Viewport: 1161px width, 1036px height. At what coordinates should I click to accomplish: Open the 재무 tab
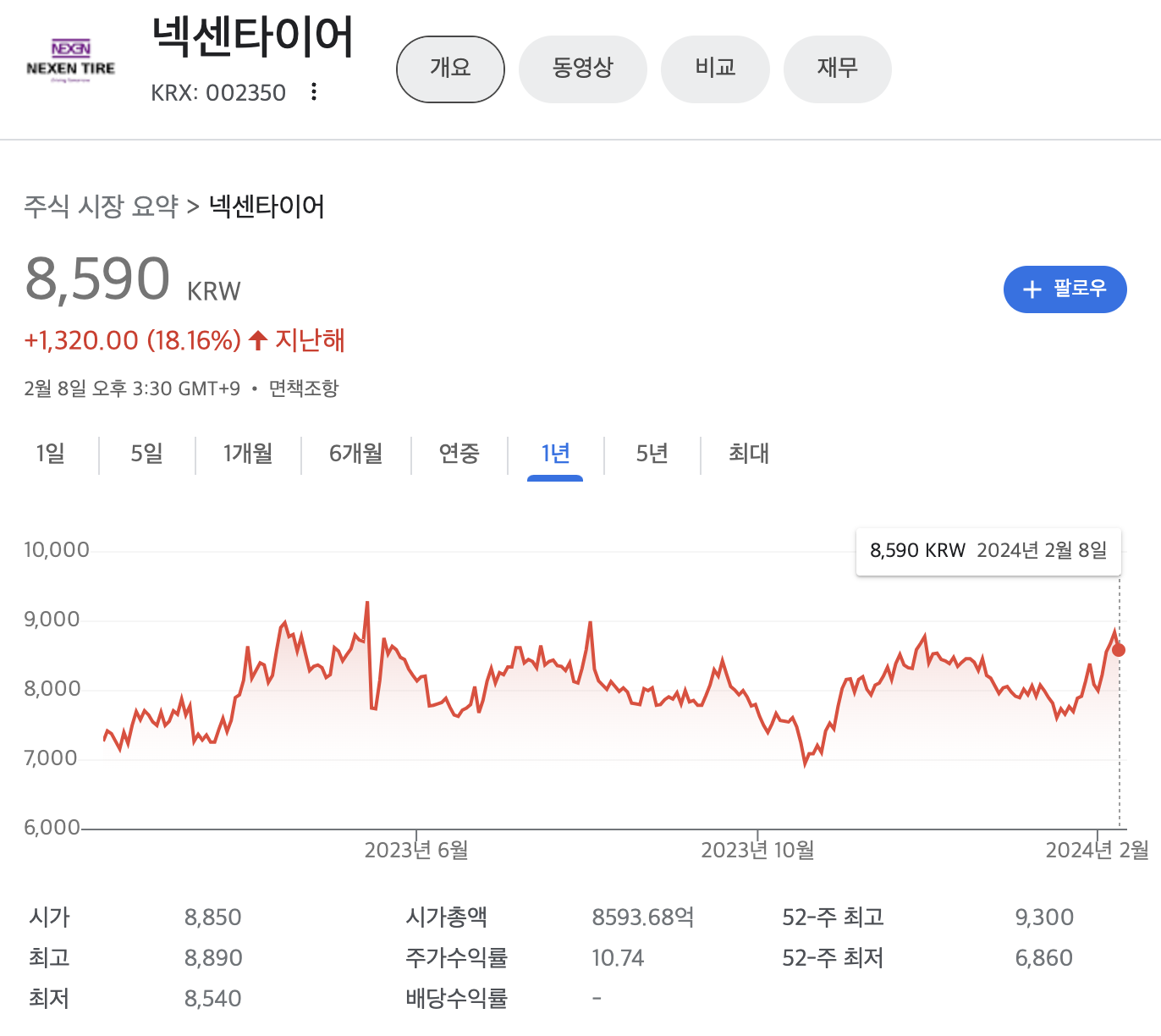pos(837,69)
